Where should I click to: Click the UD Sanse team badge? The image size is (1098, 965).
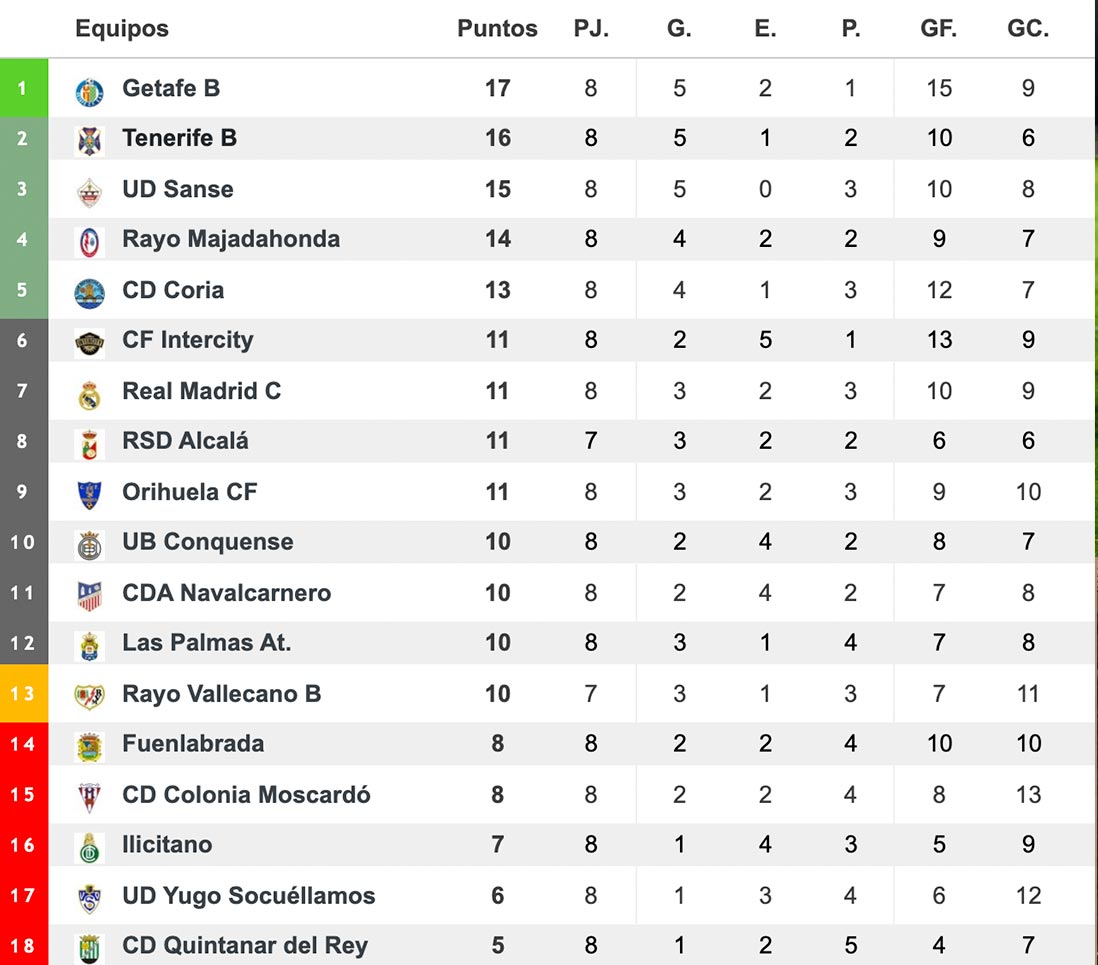click(90, 191)
